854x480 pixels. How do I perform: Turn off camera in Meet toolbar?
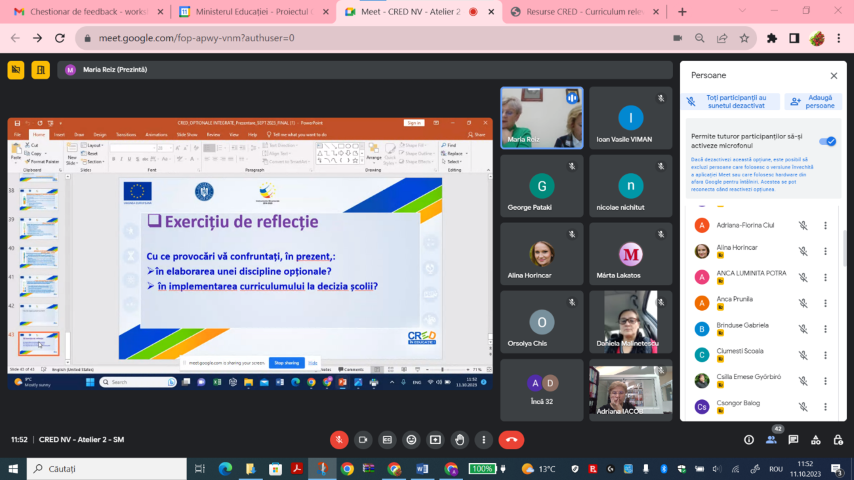coord(363,440)
